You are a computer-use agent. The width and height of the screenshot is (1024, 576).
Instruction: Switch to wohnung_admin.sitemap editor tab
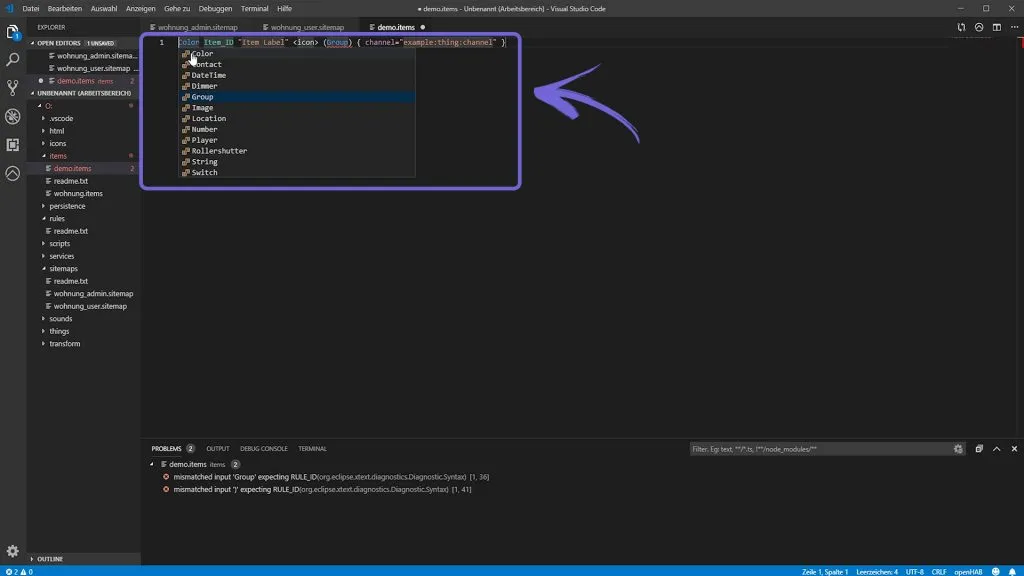[x=197, y=27]
